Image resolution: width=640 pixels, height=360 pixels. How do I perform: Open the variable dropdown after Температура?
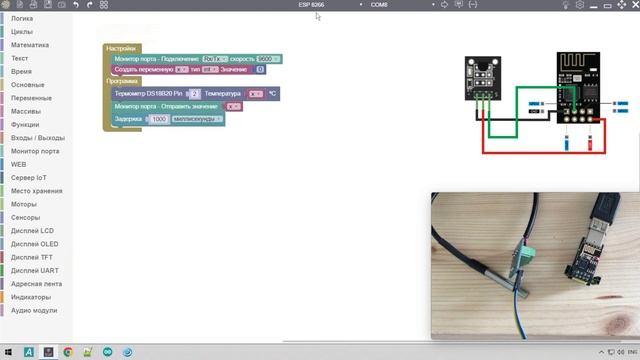click(256, 94)
